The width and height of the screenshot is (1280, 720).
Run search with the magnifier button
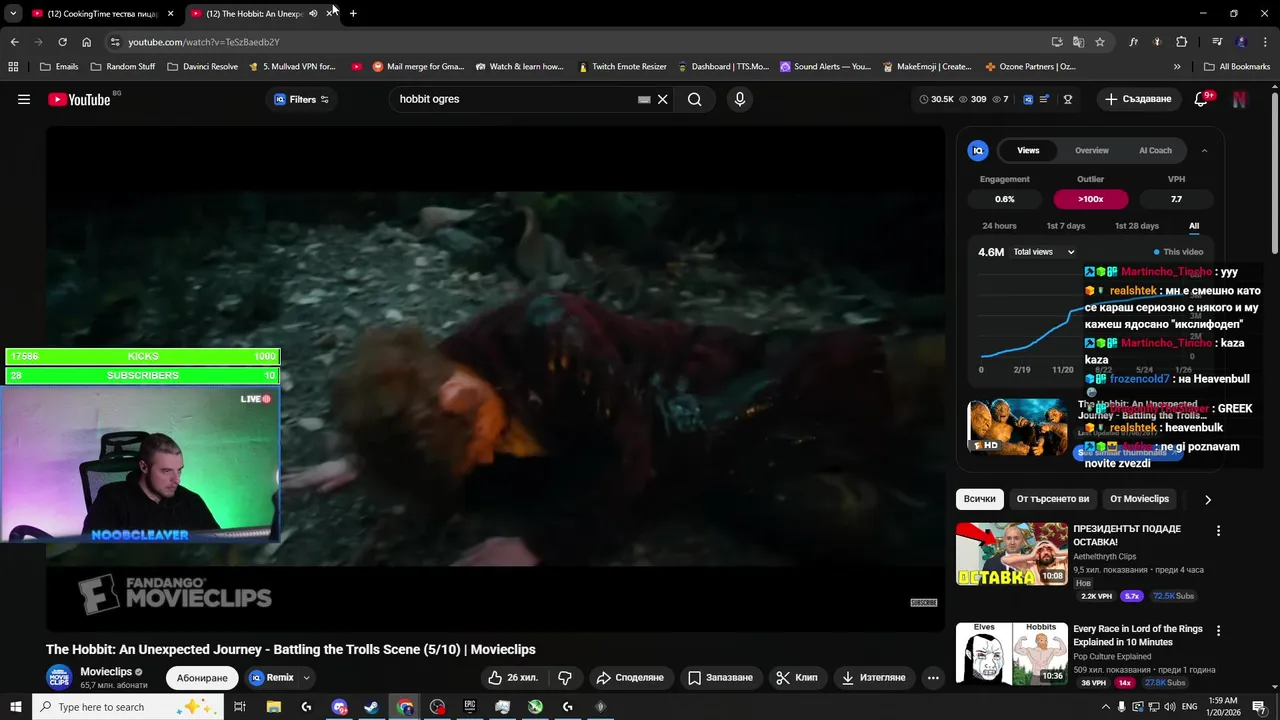[x=694, y=99]
